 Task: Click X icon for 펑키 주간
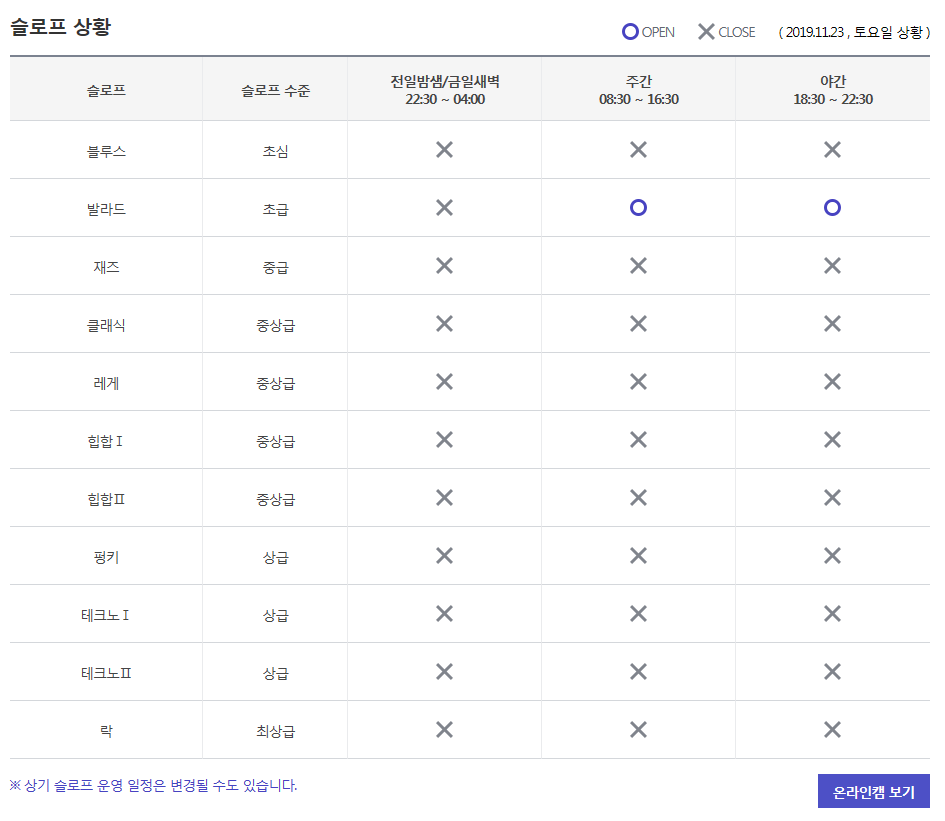[638, 555]
